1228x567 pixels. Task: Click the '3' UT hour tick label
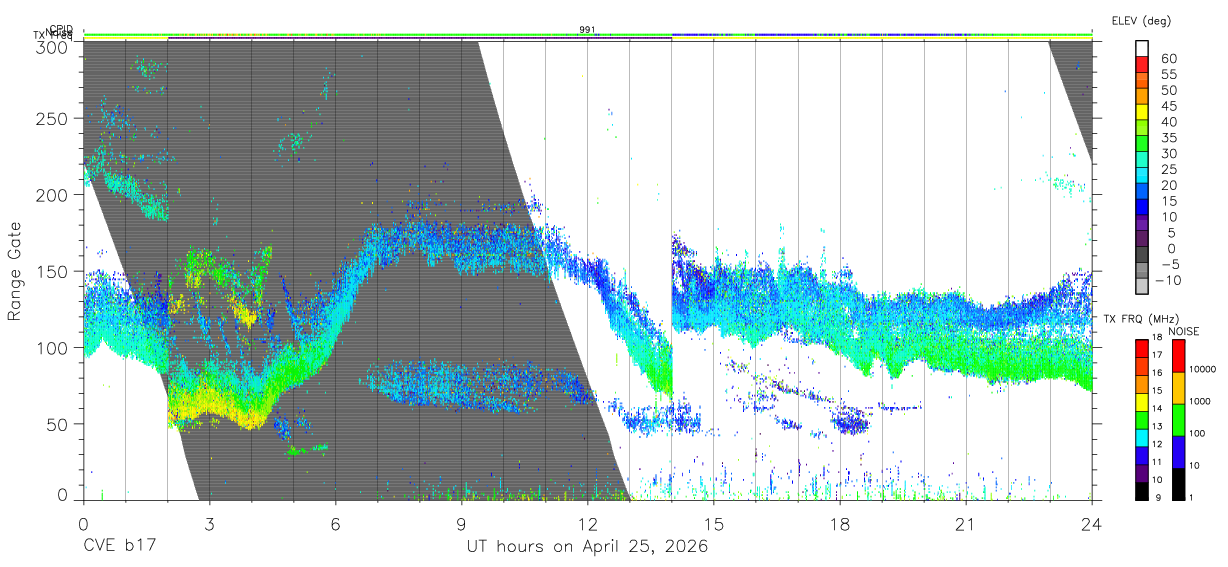click(209, 524)
